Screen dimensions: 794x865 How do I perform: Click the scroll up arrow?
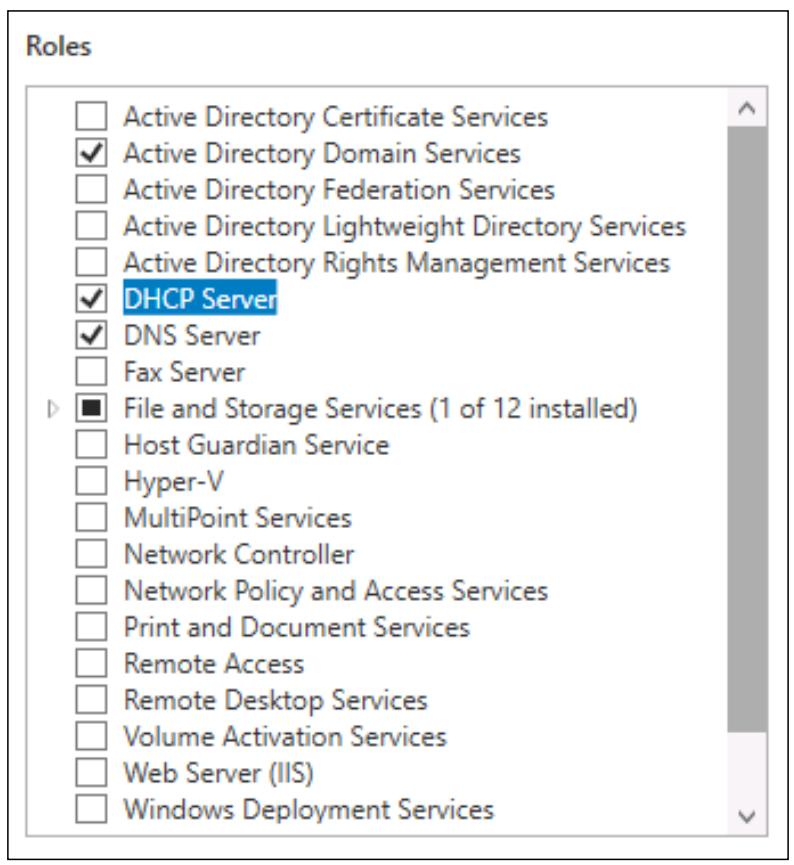(747, 108)
